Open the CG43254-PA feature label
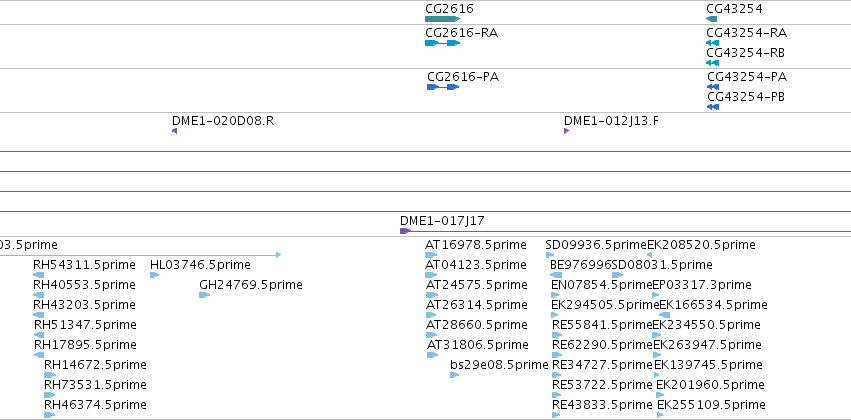This screenshot has height=420, width=851. pos(747,77)
